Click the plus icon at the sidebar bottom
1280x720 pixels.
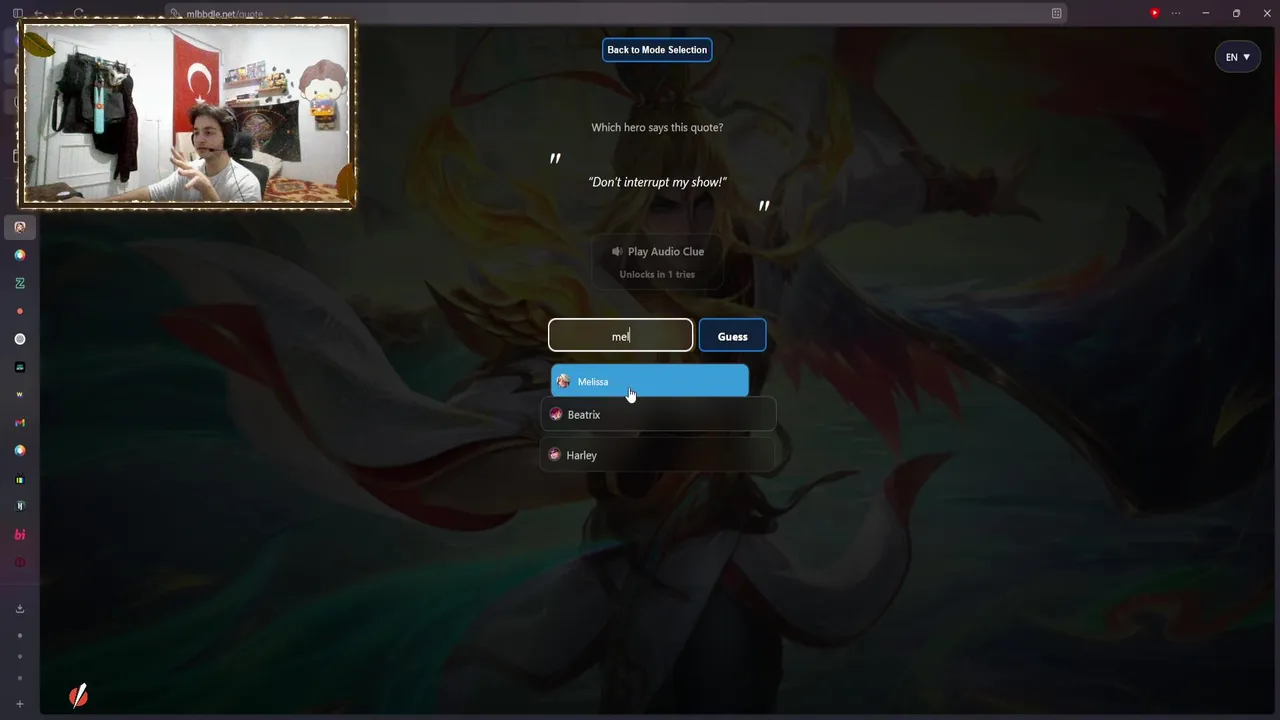[20, 704]
